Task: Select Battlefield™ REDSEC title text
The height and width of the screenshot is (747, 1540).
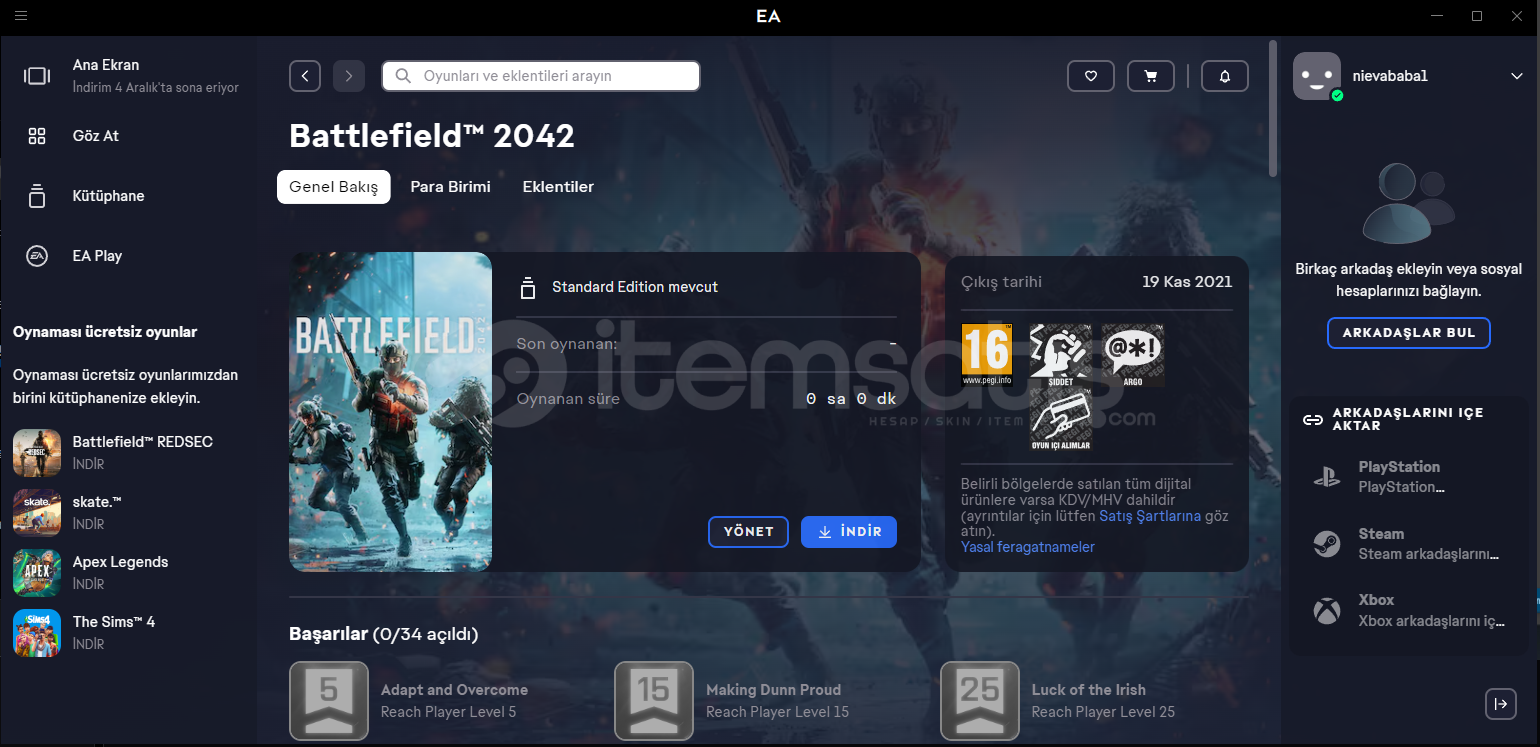Action: click(143, 442)
